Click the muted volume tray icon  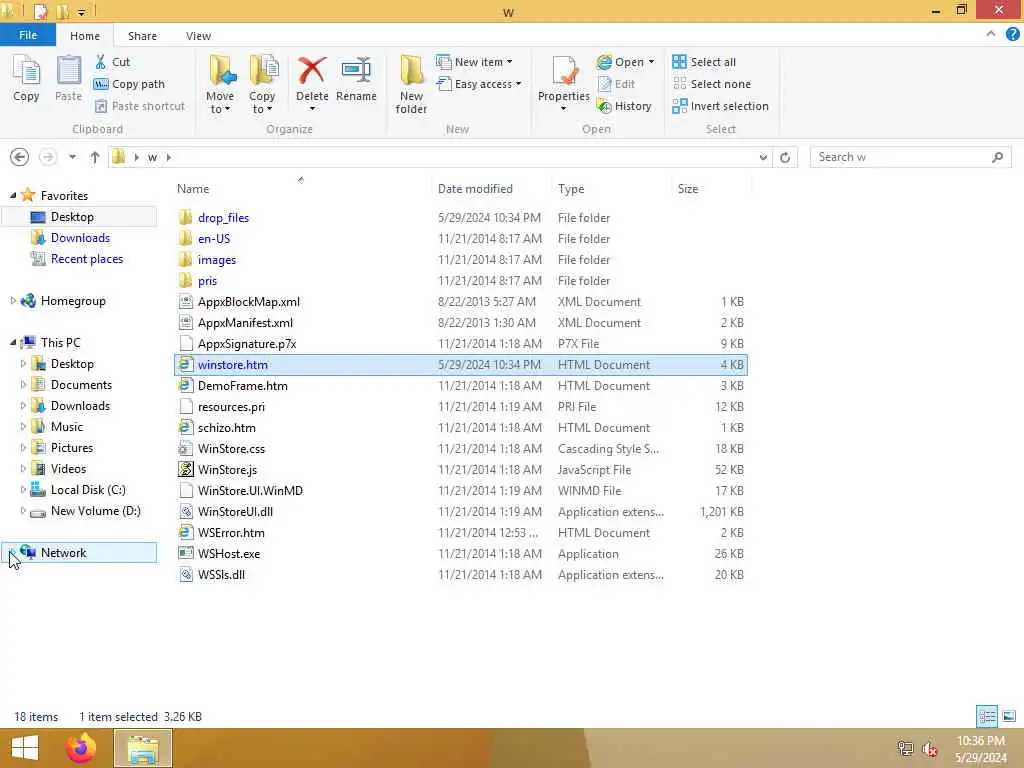tap(929, 749)
